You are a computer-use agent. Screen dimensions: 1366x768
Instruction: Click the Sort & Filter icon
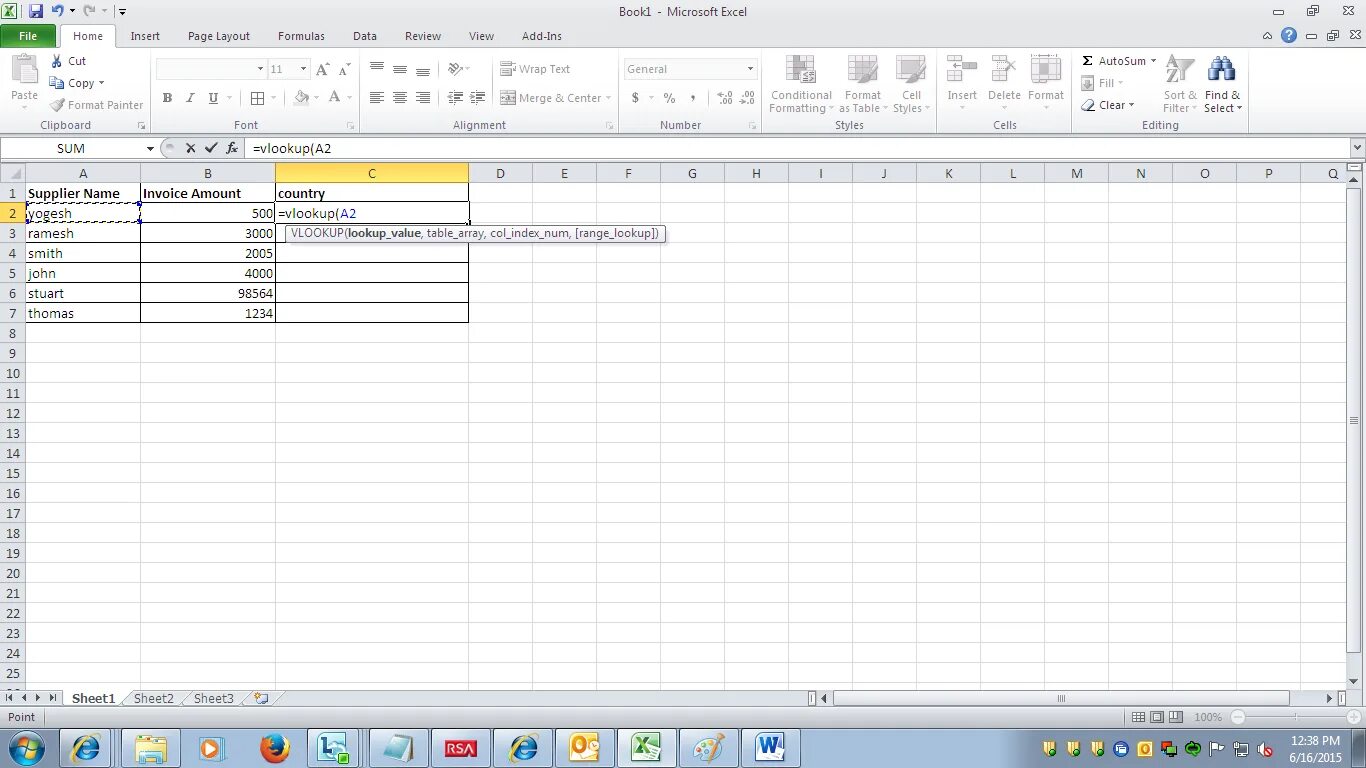[x=1180, y=70]
